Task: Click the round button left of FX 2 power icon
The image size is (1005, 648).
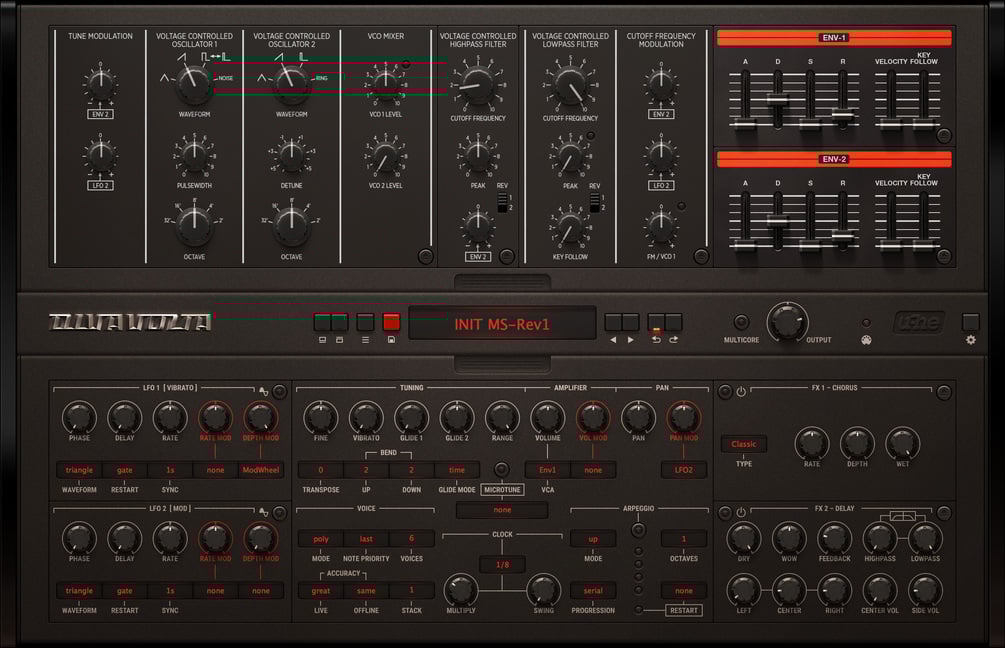Action: click(725, 512)
